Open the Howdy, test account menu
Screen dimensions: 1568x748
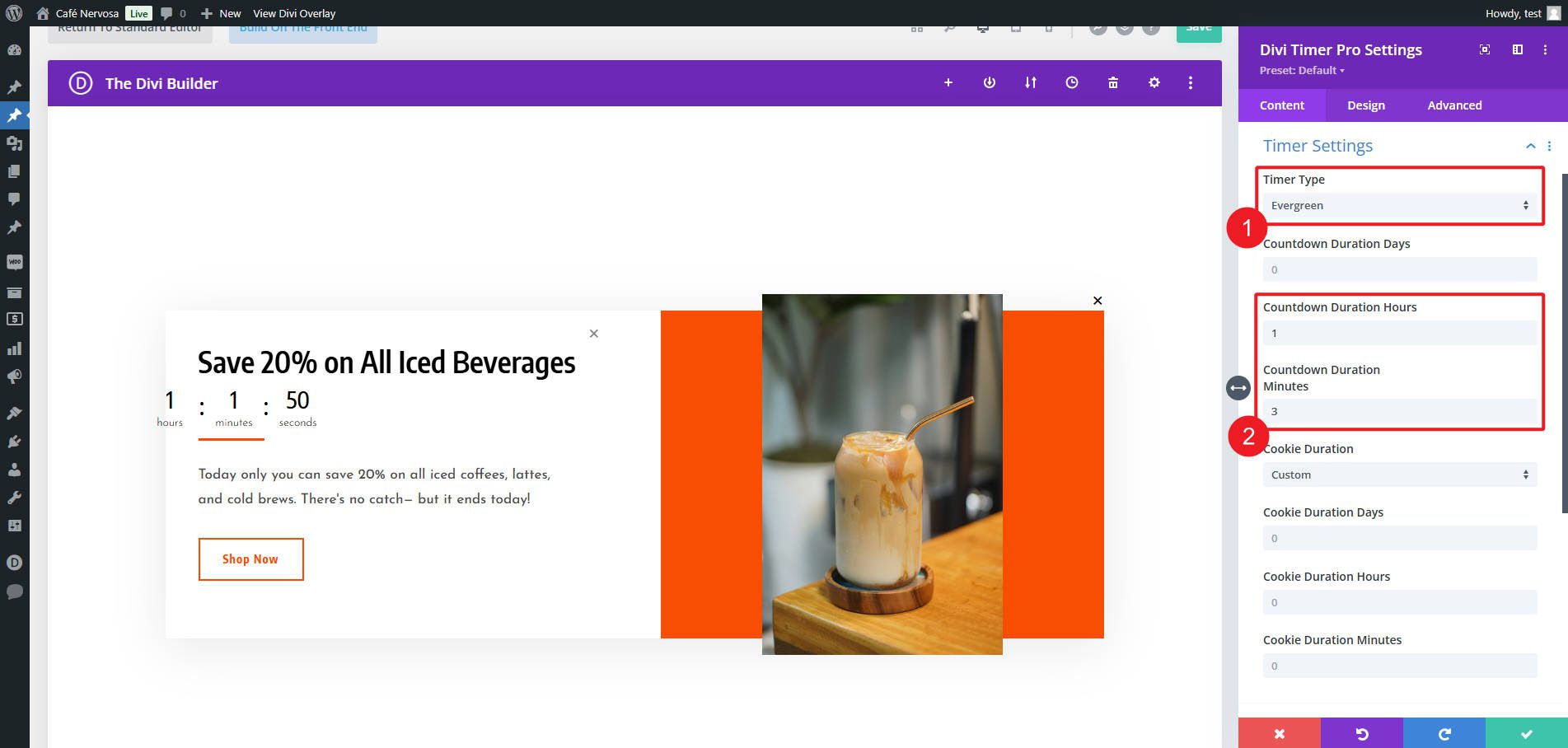pos(1523,13)
